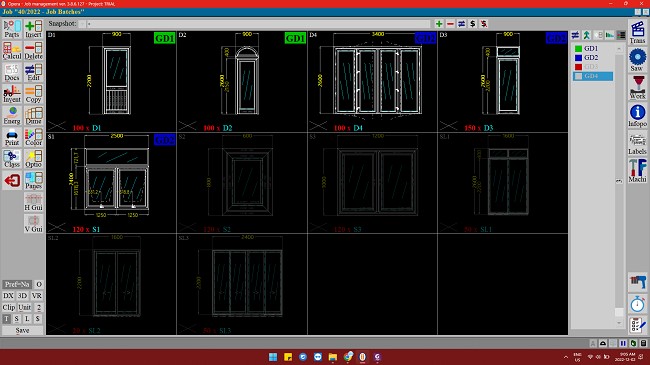
Task: Click the Print printer icon
Action: (12, 137)
